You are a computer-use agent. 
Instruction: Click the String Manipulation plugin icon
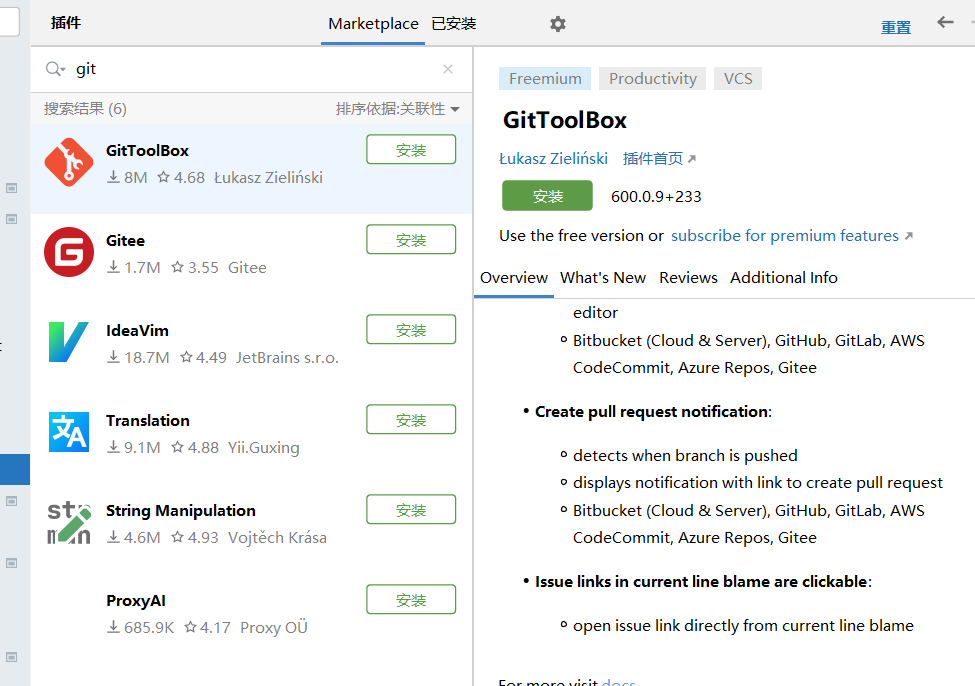(x=69, y=522)
